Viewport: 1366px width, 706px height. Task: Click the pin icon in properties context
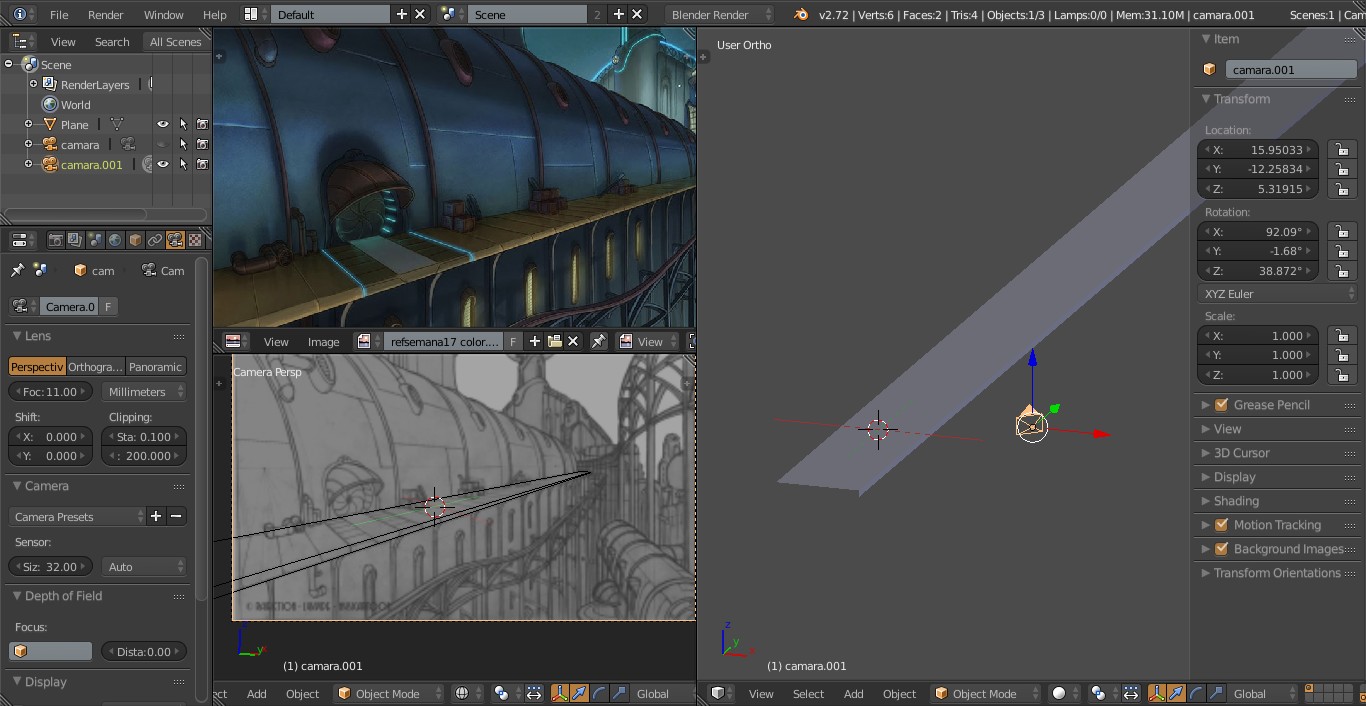17,270
